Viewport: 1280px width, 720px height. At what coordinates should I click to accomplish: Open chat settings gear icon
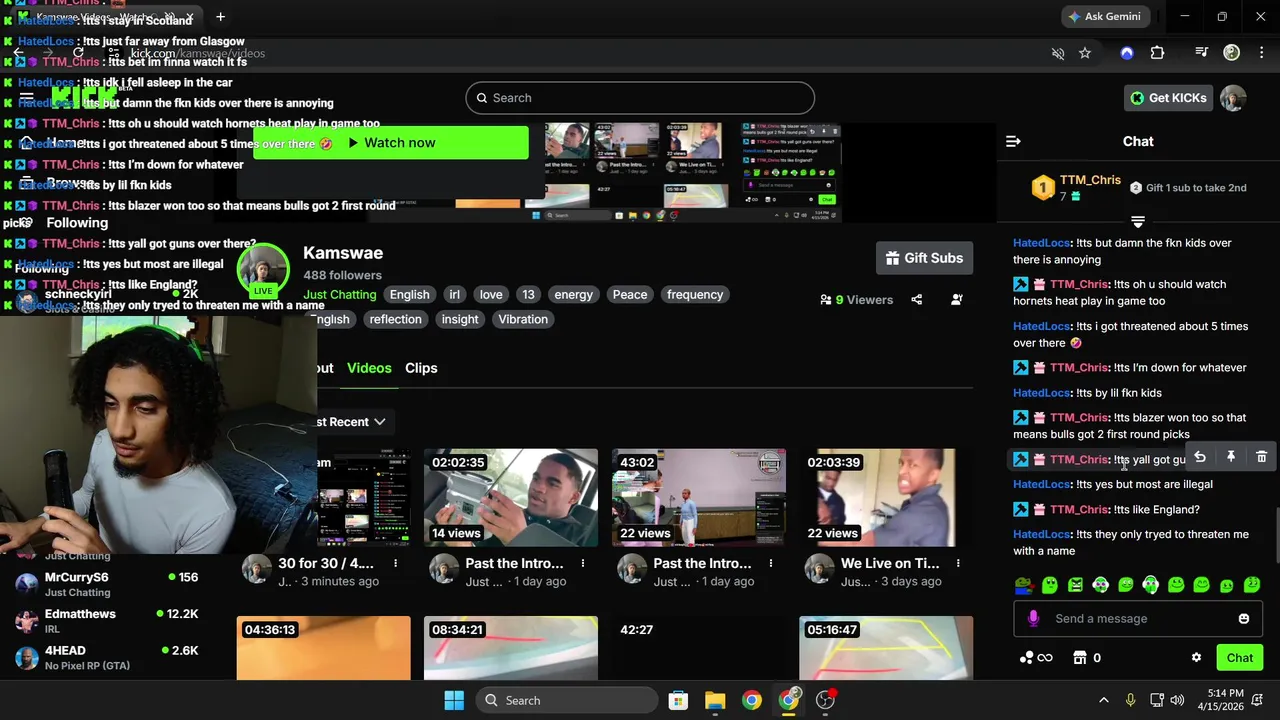coord(1196,658)
